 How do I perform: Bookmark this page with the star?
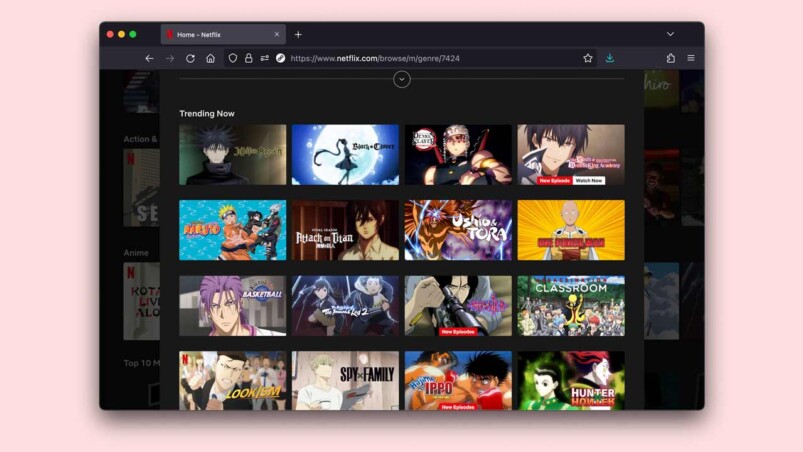587,58
